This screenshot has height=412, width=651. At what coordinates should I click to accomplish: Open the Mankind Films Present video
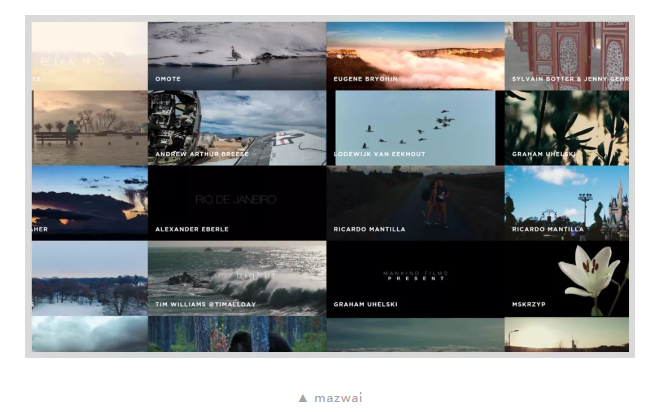pyautogui.click(x=415, y=276)
